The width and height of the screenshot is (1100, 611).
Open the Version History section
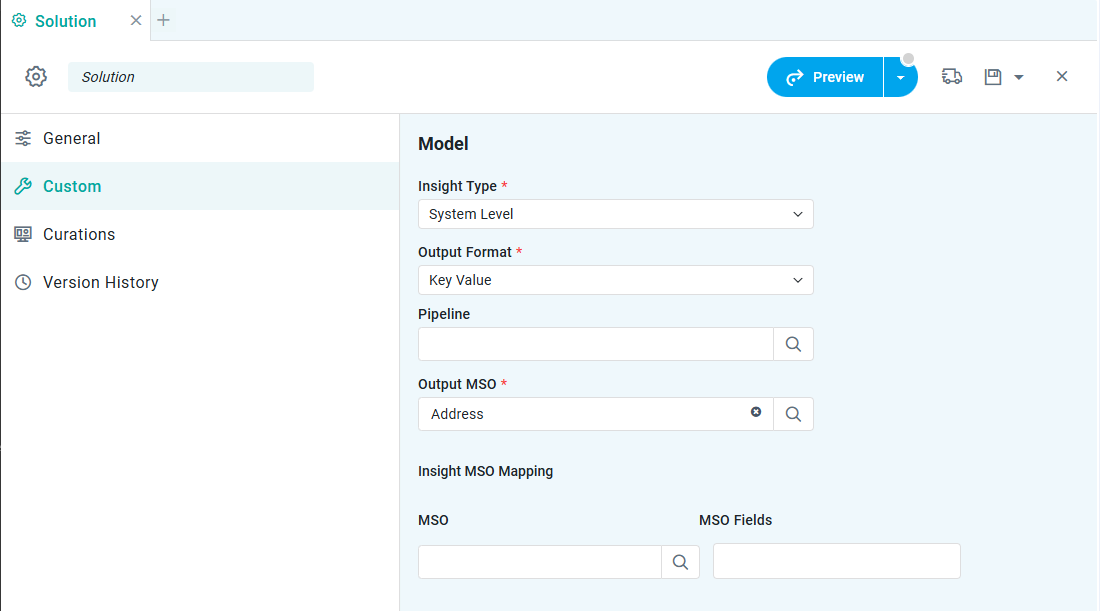click(100, 282)
